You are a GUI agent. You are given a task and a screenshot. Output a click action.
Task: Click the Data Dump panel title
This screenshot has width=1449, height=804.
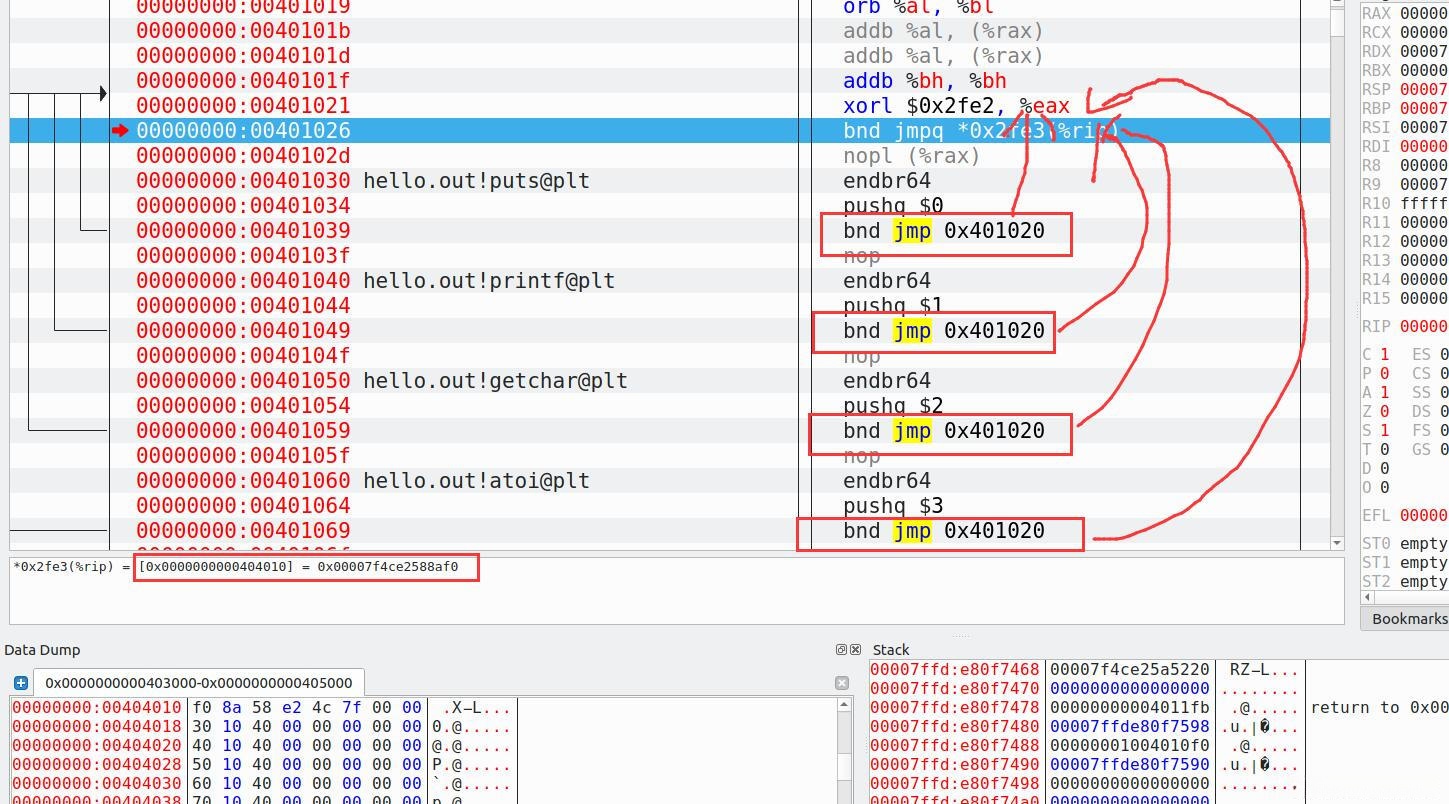click(42, 650)
